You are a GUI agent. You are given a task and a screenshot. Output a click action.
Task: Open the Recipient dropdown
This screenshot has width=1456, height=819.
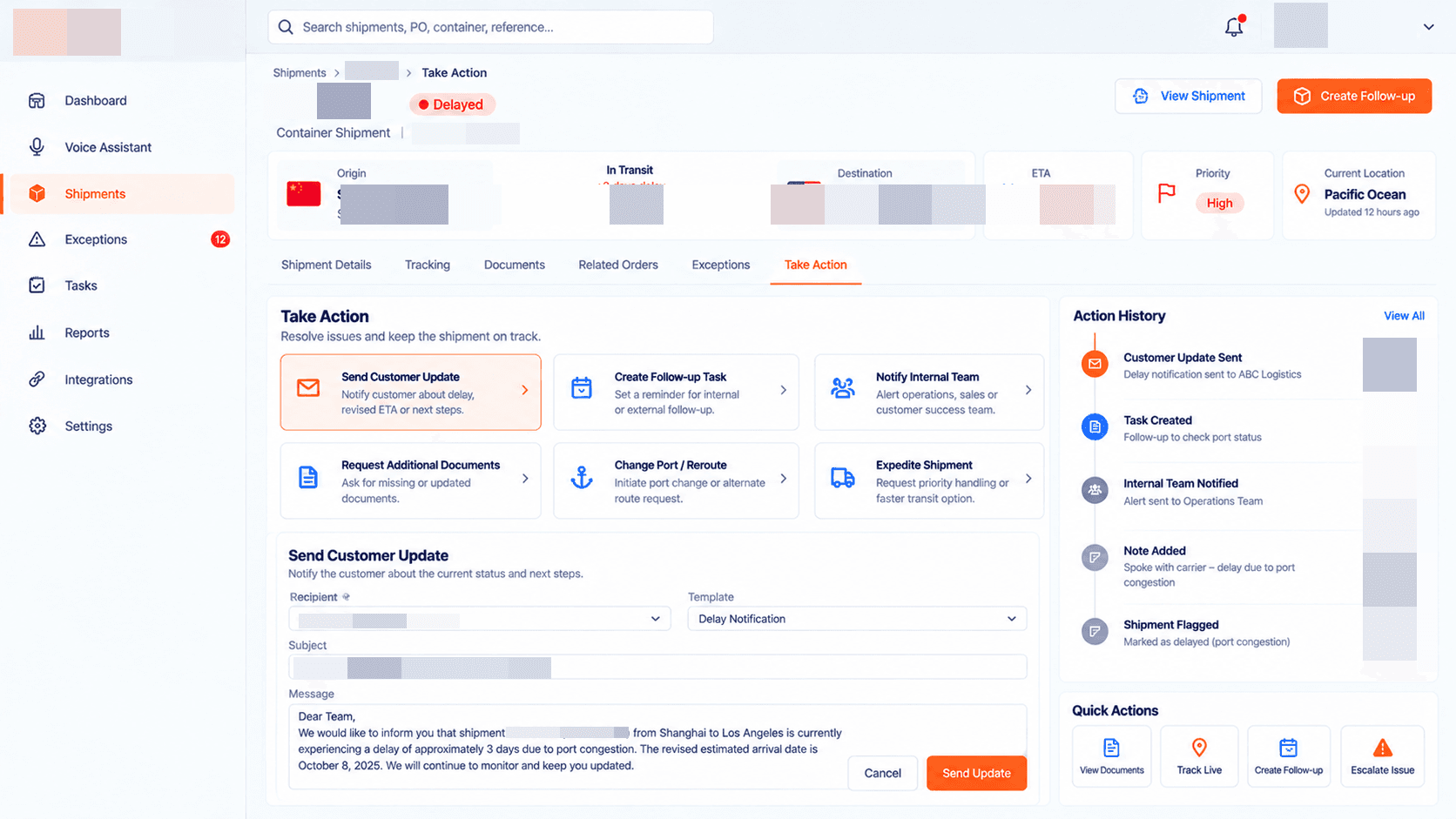pyautogui.click(x=480, y=619)
